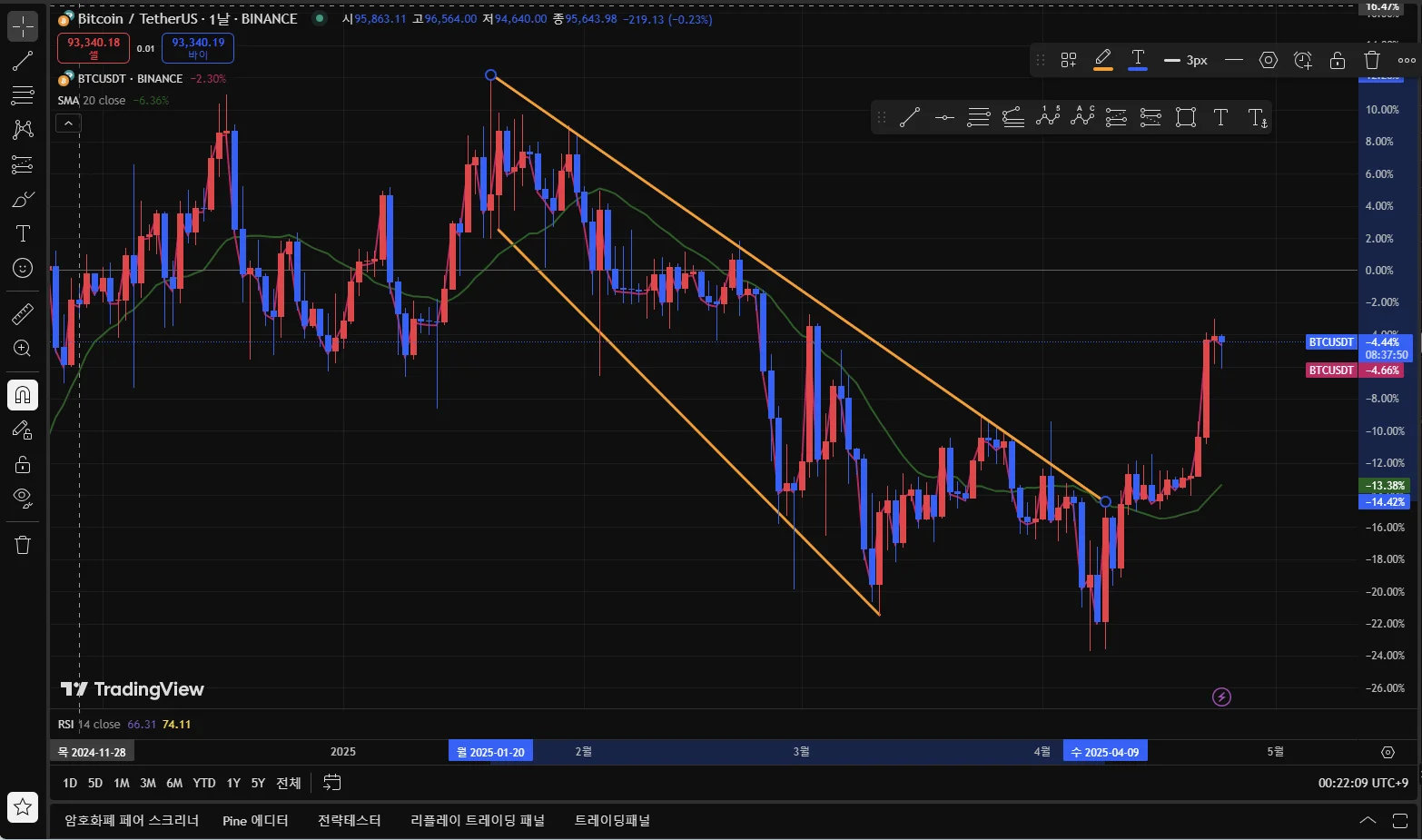Open the emoji icons tool
This screenshot has height=840, width=1422.
(x=23, y=268)
